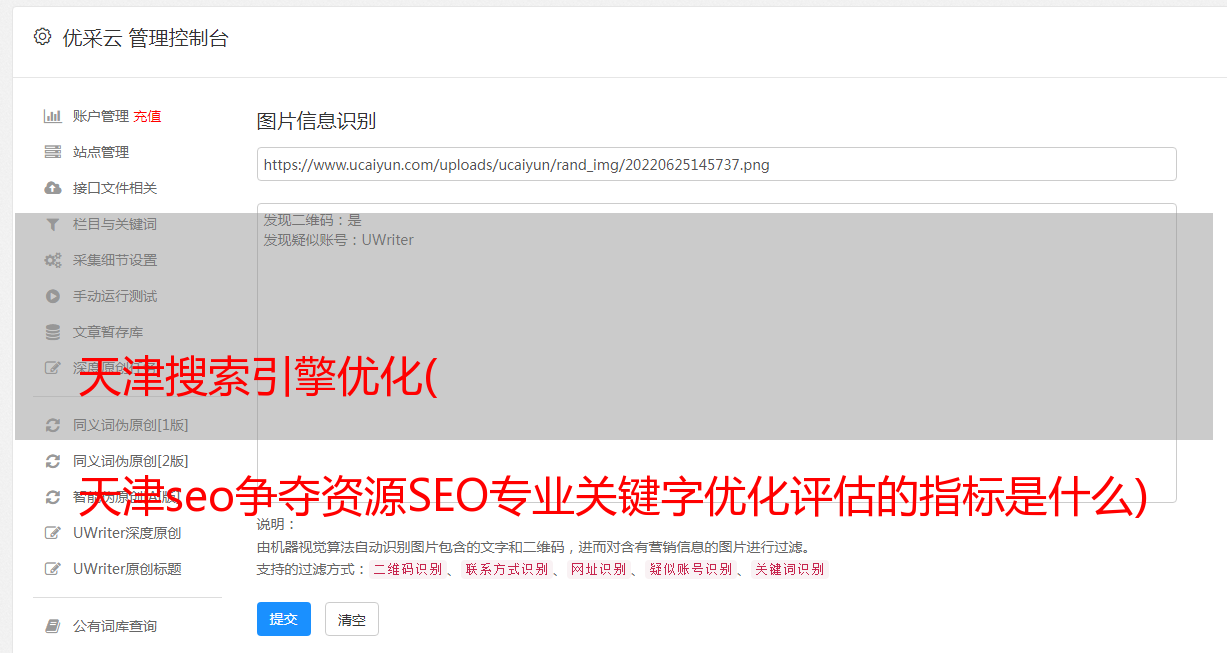Go to 站点管理
The image size is (1227, 653).
[101, 152]
